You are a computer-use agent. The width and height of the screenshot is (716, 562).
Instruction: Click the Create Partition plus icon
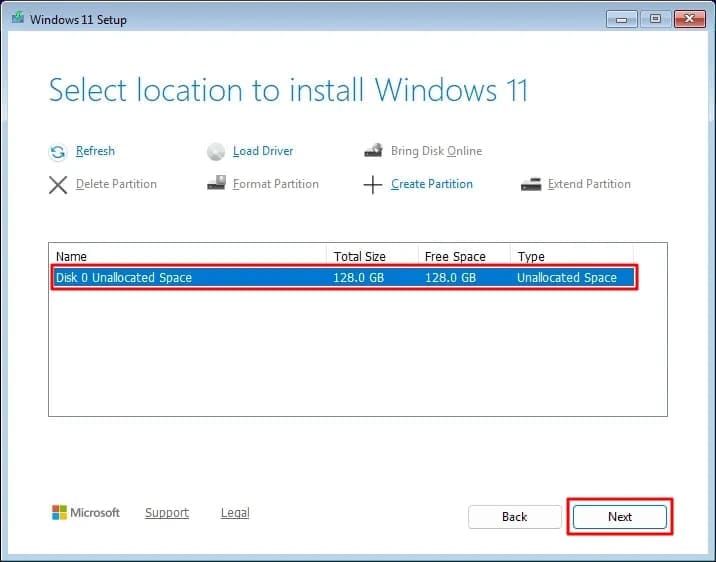tap(373, 185)
